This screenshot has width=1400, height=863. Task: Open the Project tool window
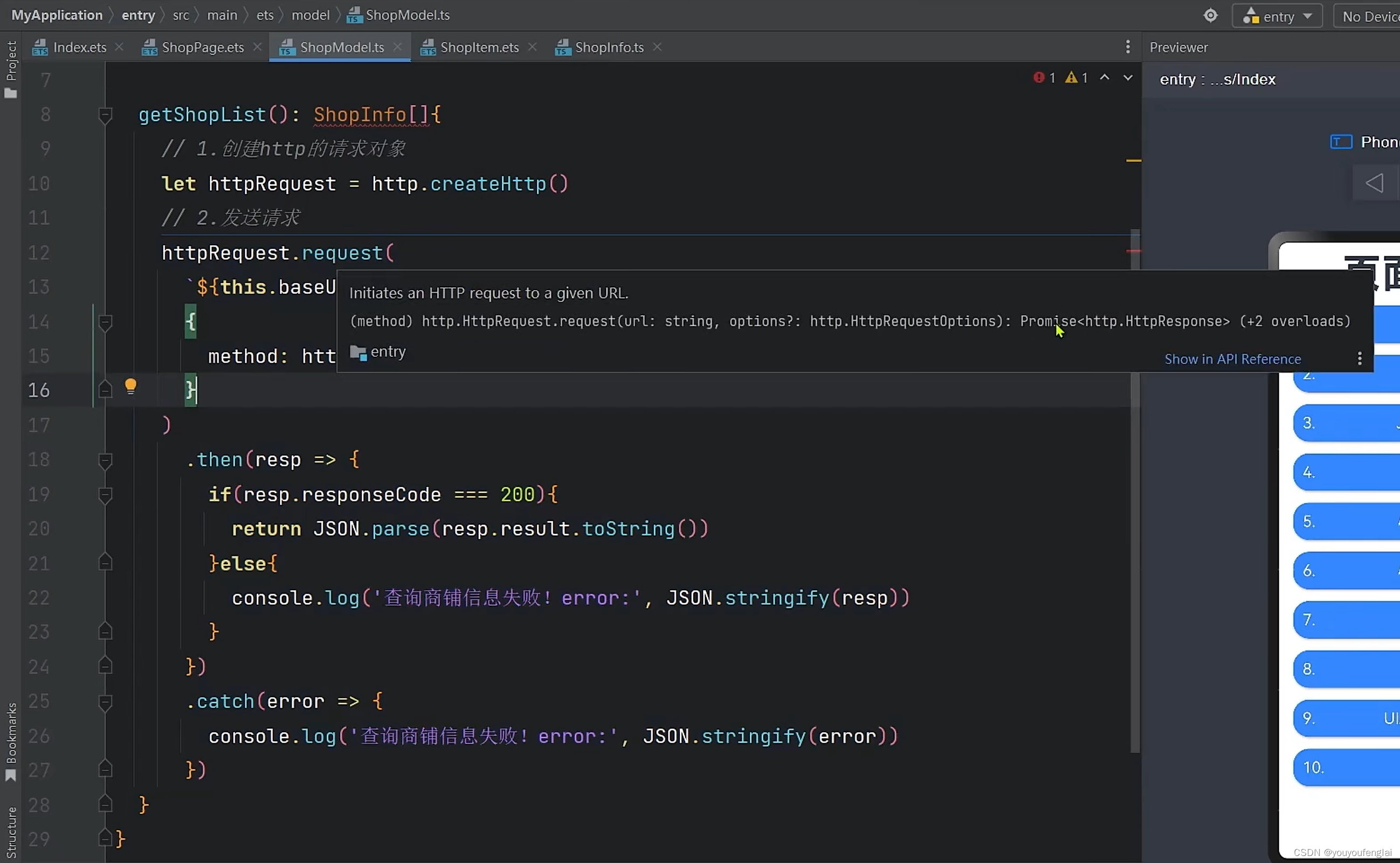coord(11,69)
